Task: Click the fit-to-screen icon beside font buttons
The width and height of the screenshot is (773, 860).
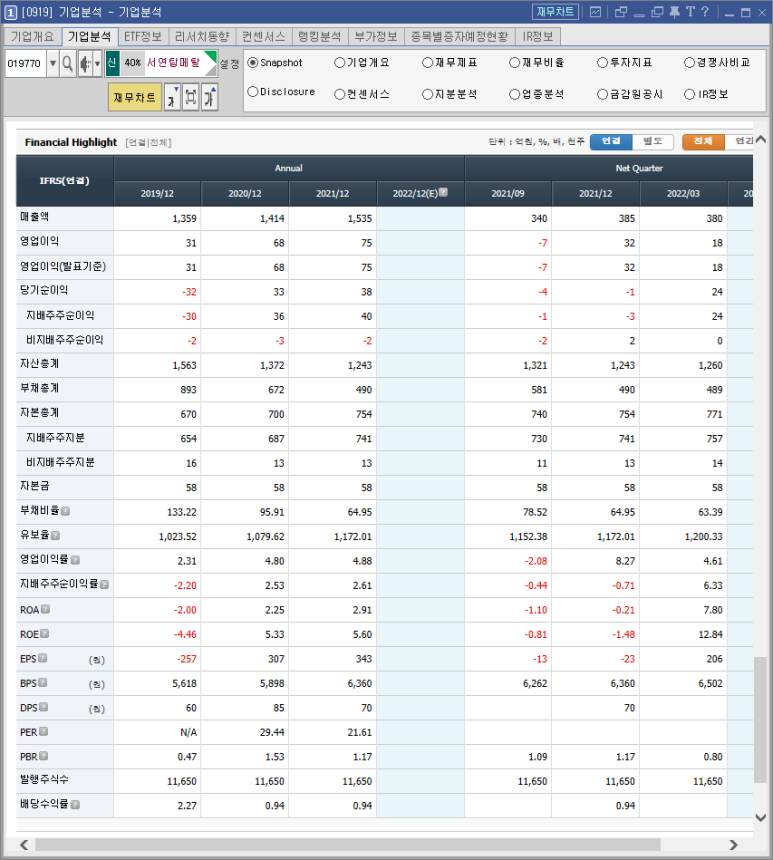Action: (x=190, y=97)
